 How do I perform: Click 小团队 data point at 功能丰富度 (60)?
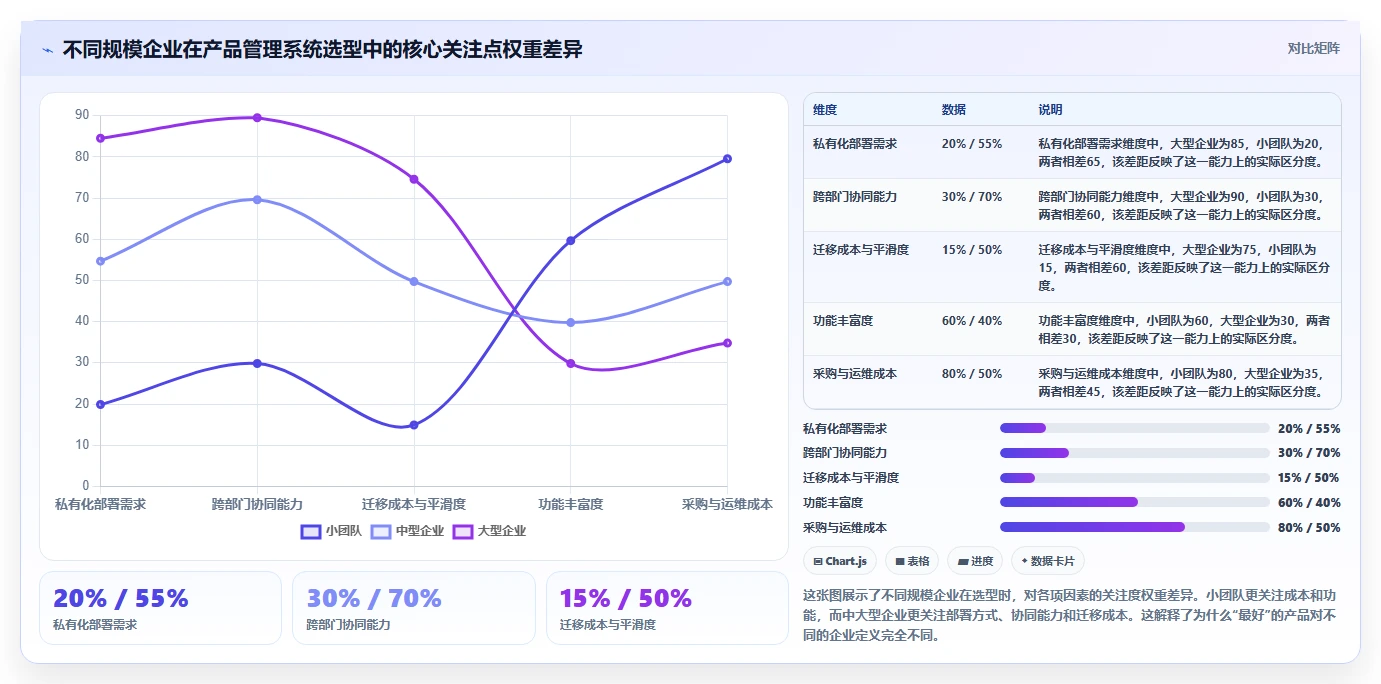(571, 240)
